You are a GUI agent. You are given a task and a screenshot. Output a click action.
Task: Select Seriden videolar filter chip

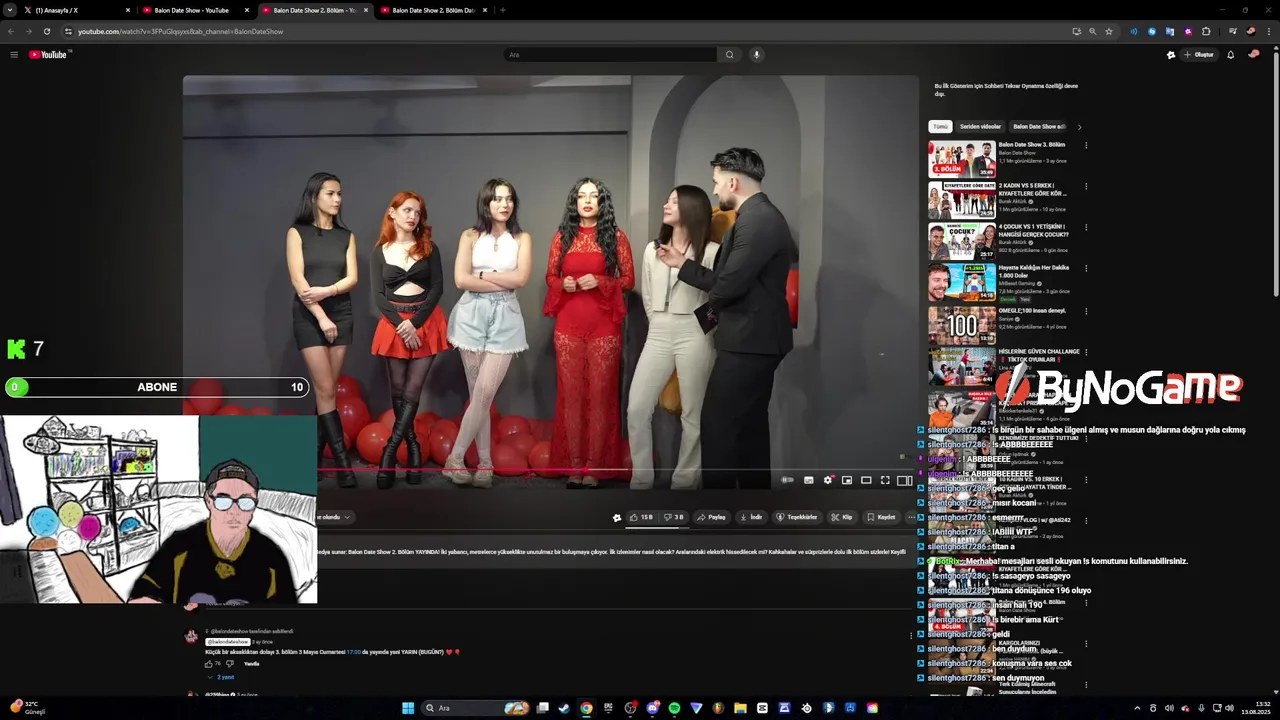click(980, 127)
